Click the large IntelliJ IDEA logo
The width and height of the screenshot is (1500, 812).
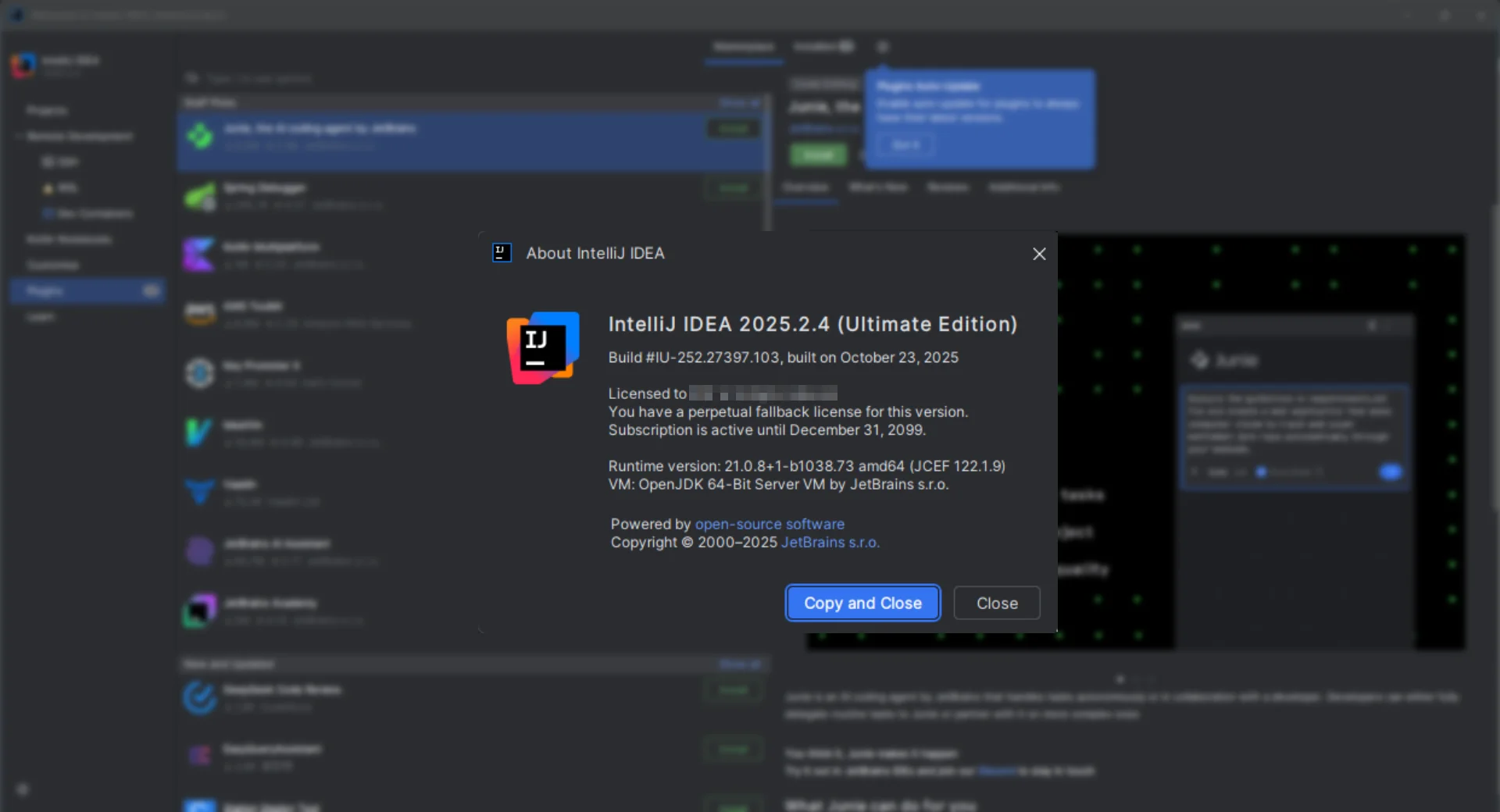(x=543, y=347)
